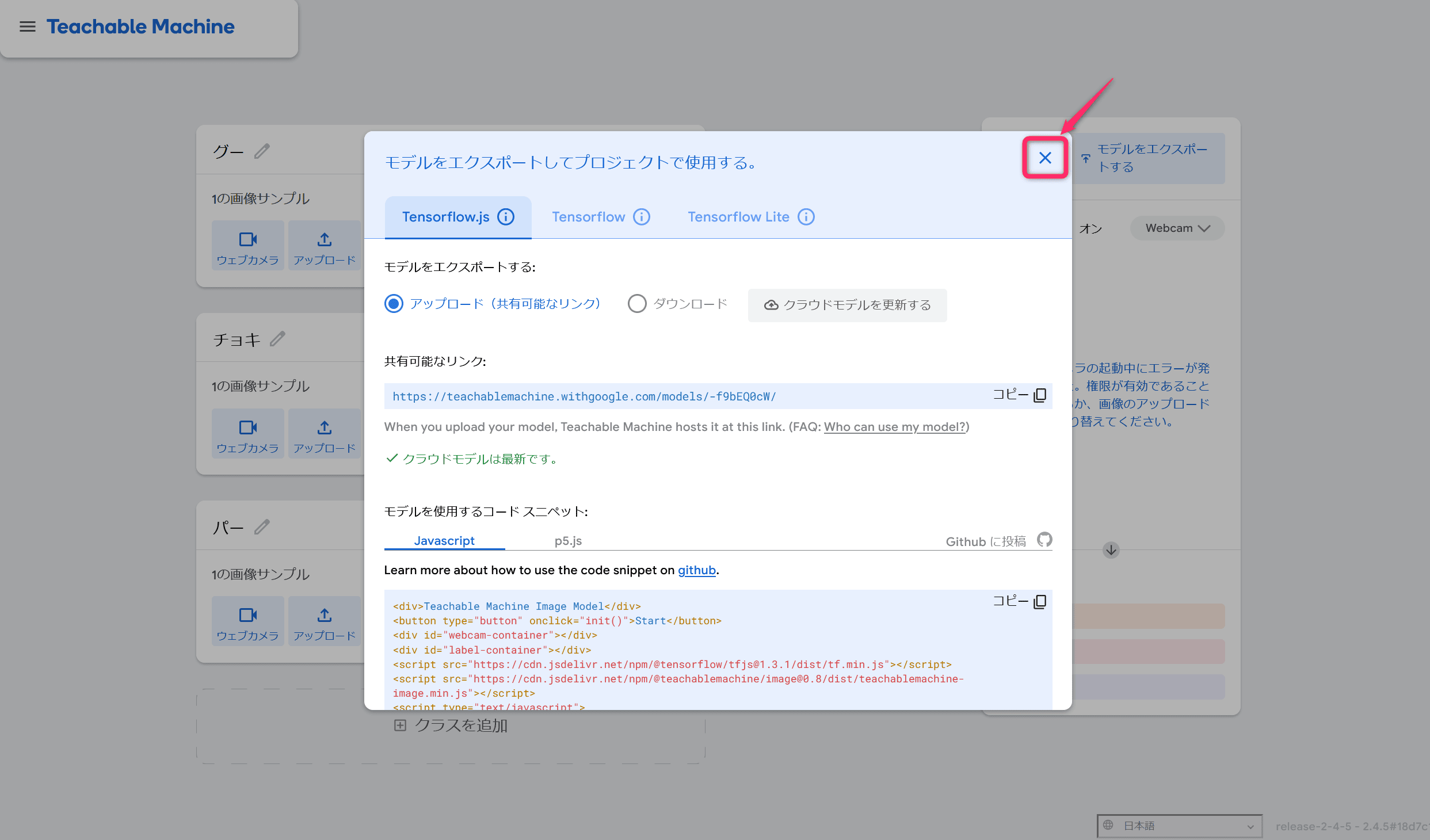Open the 日本語 language selector
The image size is (1430, 840).
[1180, 826]
